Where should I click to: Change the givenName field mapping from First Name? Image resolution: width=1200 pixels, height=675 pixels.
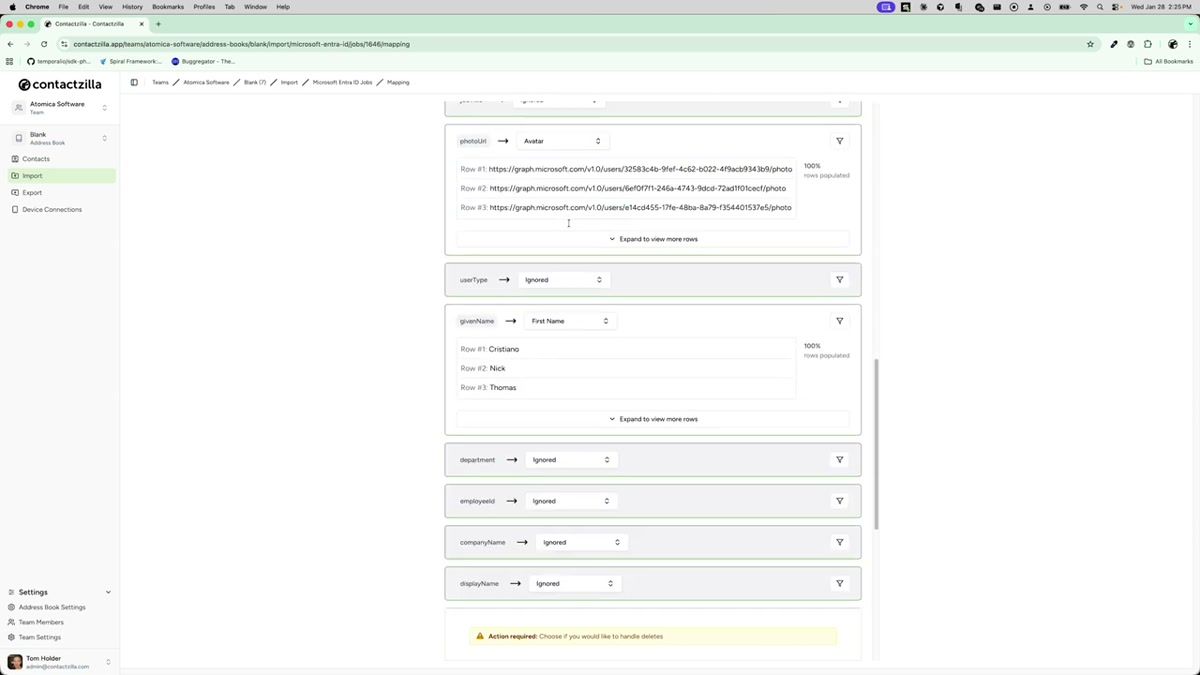[x=569, y=320]
